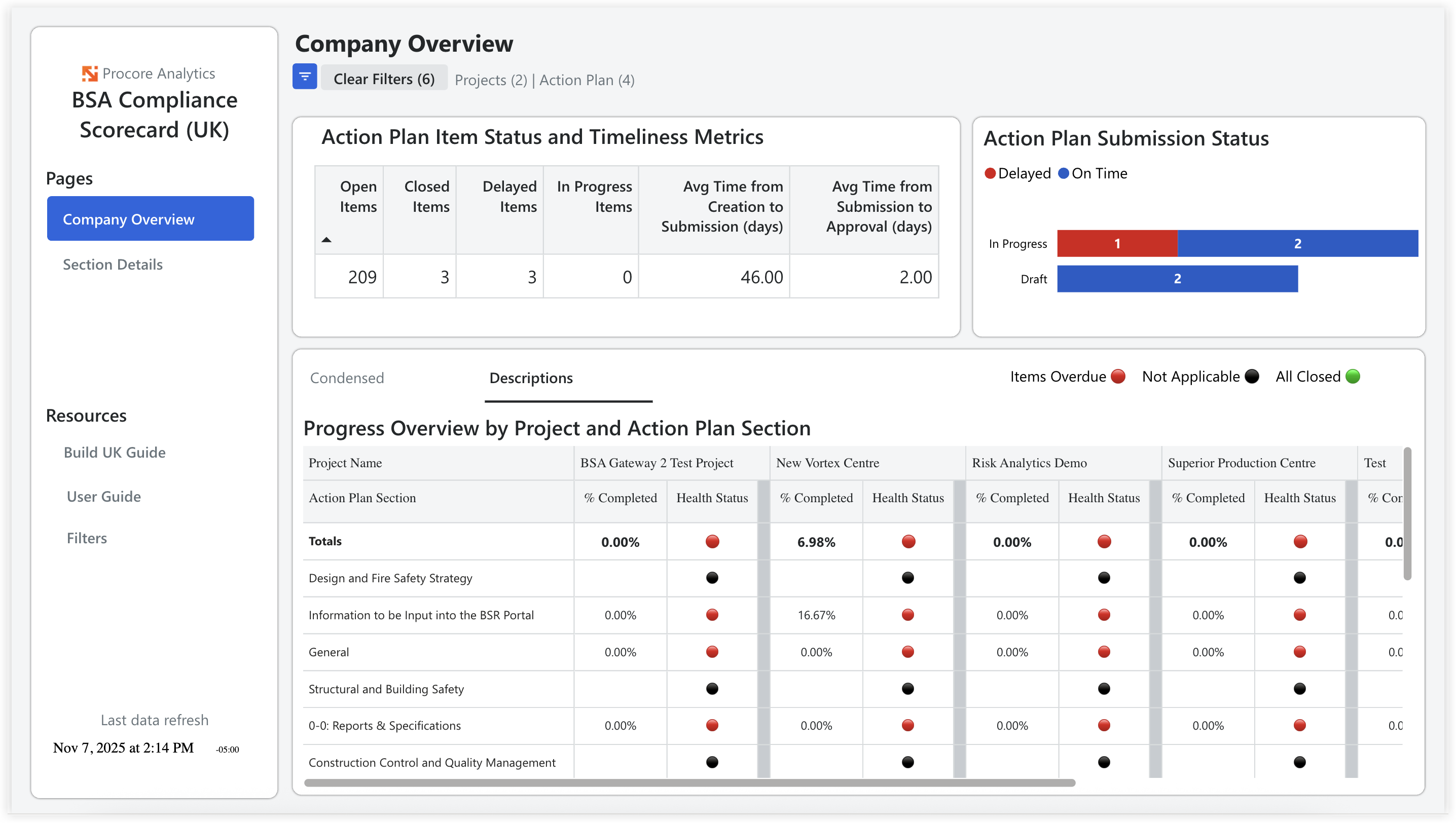1456x823 pixels.
Task: Click the red In Progress bar segment labeled 1
Action: [x=1117, y=243]
